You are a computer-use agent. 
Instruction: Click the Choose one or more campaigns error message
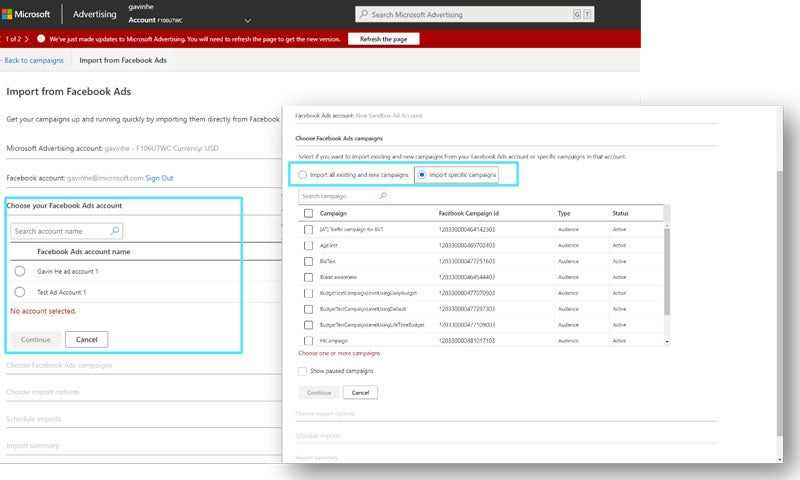tap(339, 353)
